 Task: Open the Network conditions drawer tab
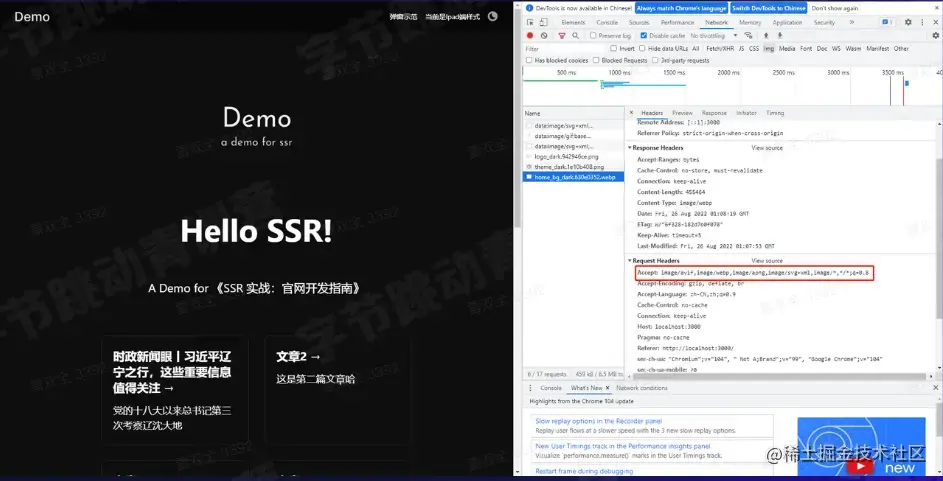click(642, 388)
